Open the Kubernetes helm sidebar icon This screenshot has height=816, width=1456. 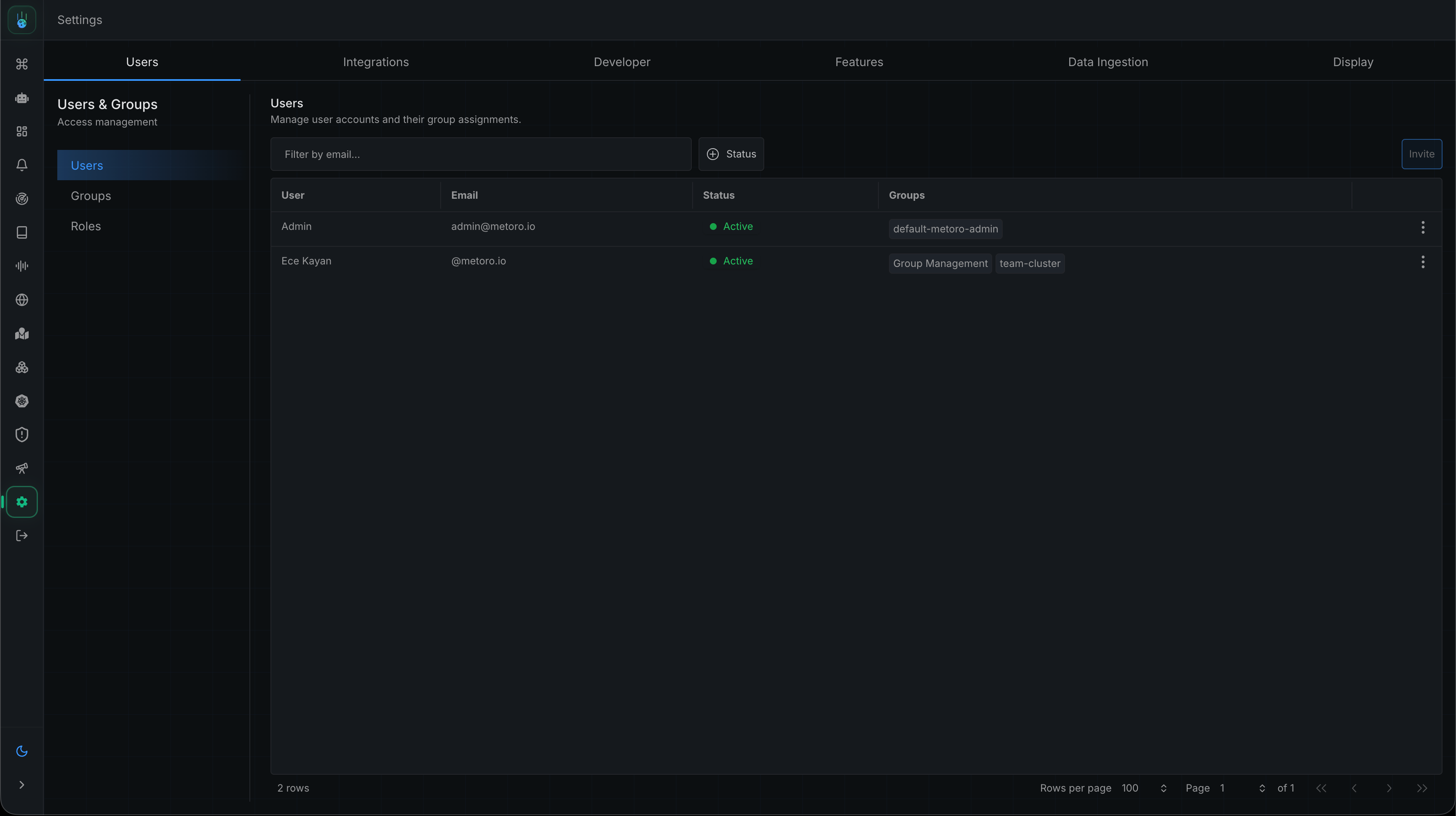tap(21, 401)
